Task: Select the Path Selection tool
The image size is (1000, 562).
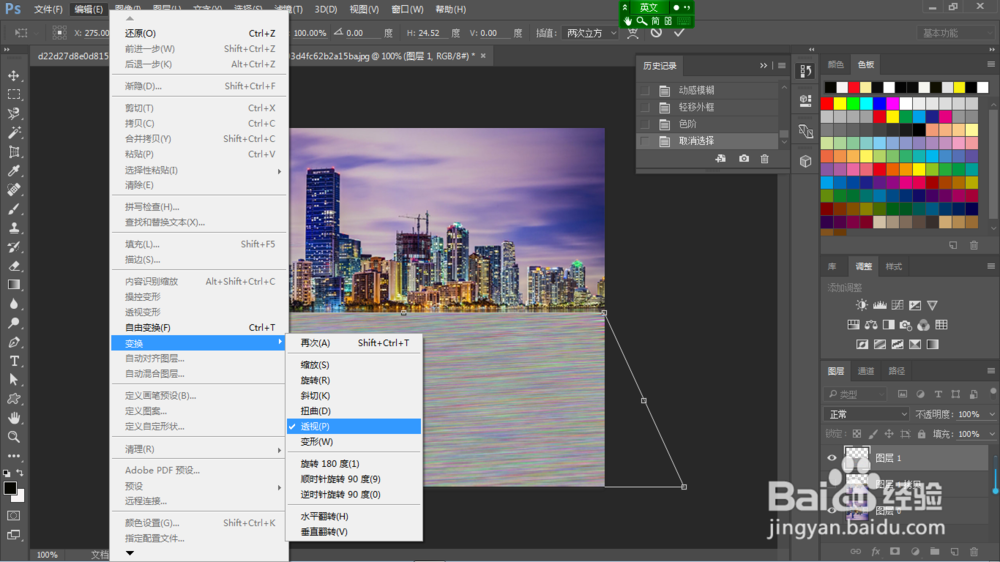Action: 13,380
